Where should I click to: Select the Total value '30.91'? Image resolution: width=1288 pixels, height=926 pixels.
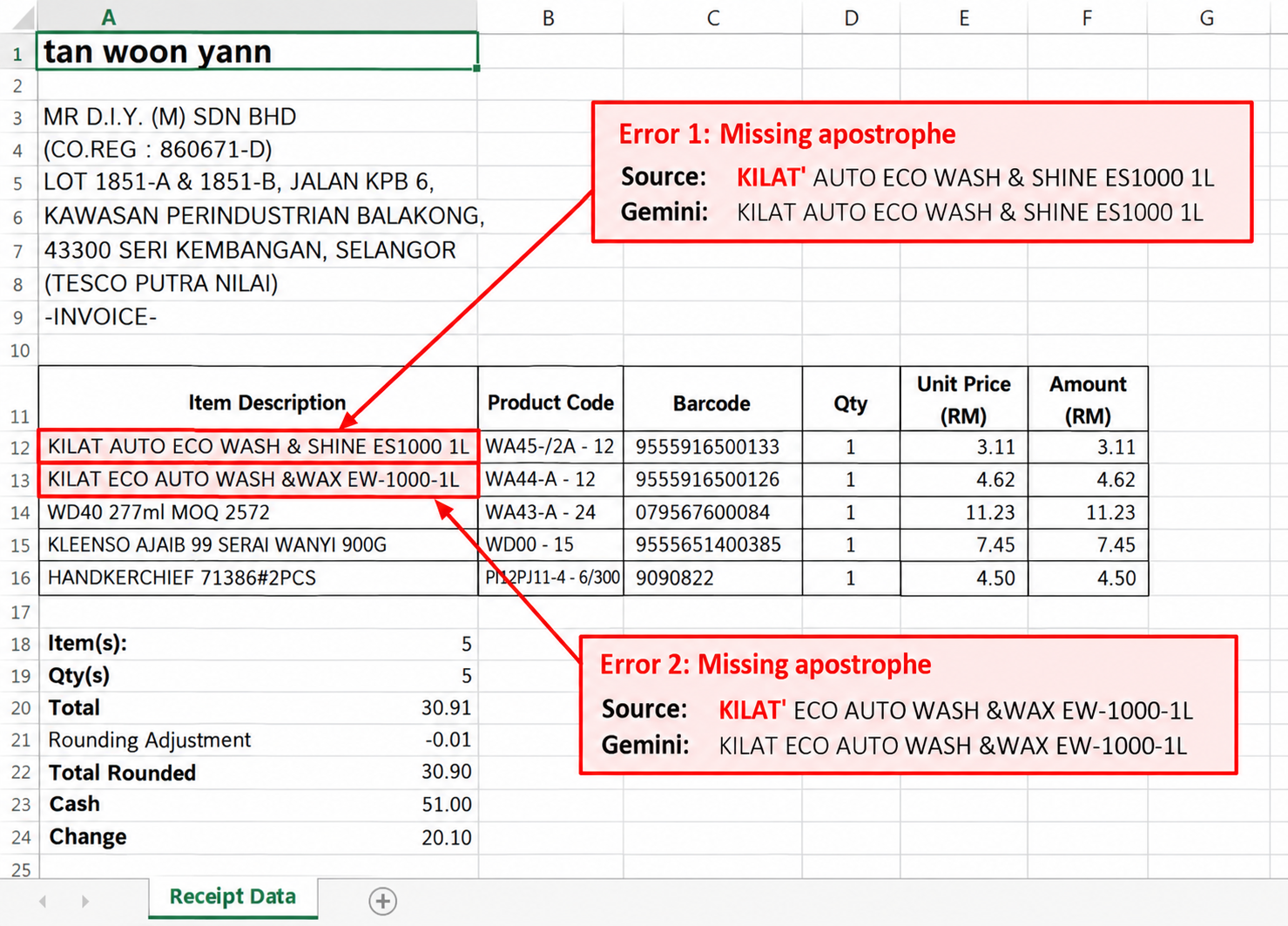[x=446, y=708]
